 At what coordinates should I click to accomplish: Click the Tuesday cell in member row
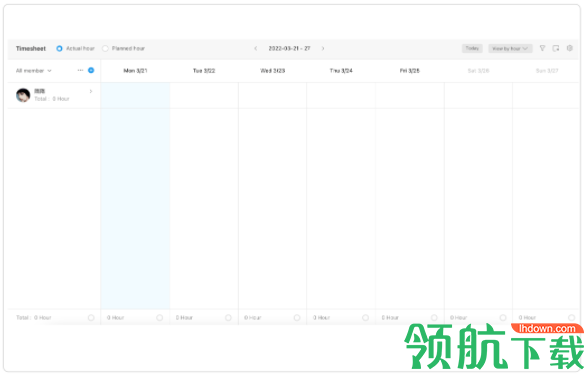(x=204, y=96)
